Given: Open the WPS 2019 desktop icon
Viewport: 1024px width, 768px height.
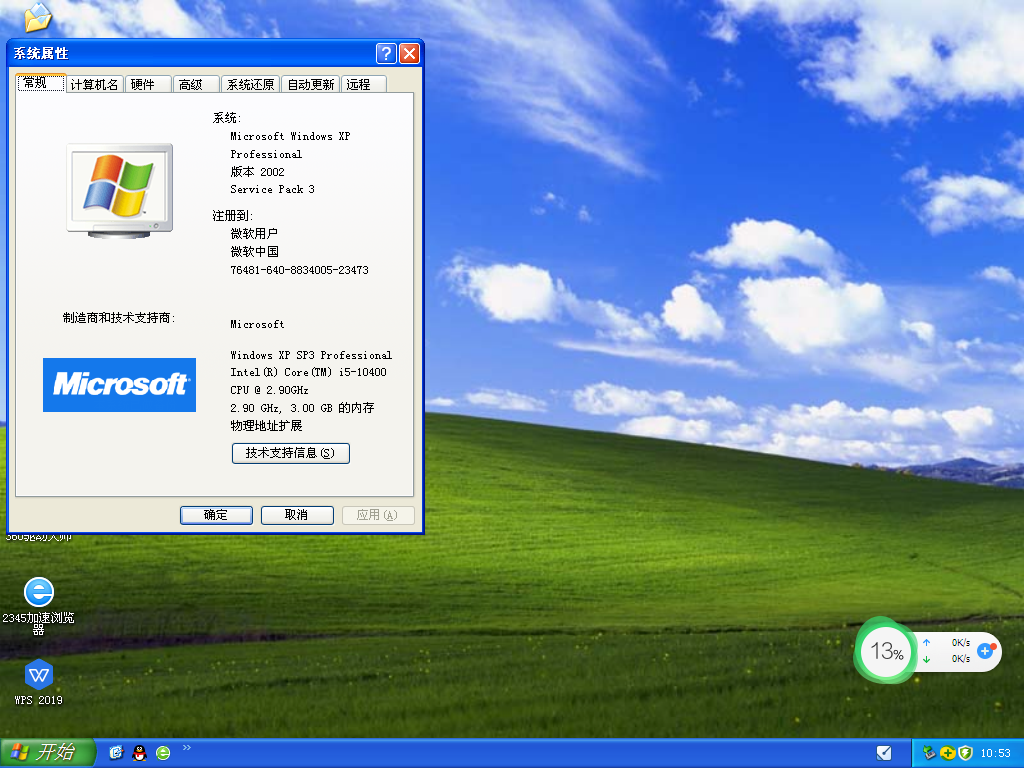Looking at the screenshot, I should 39,682.
